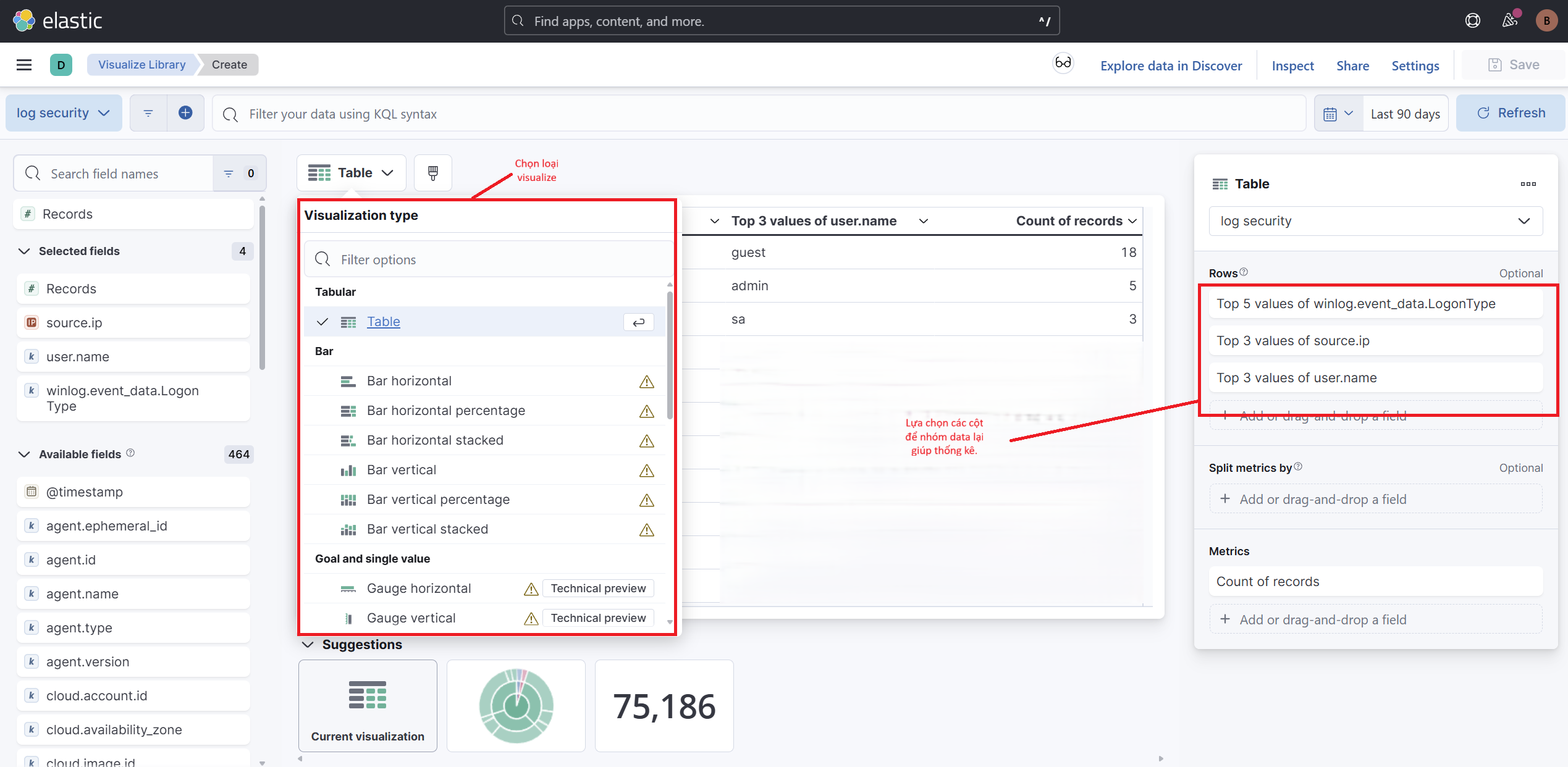1568x767 pixels.
Task: Collapse the Selected fields section
Action: point(24,251)
